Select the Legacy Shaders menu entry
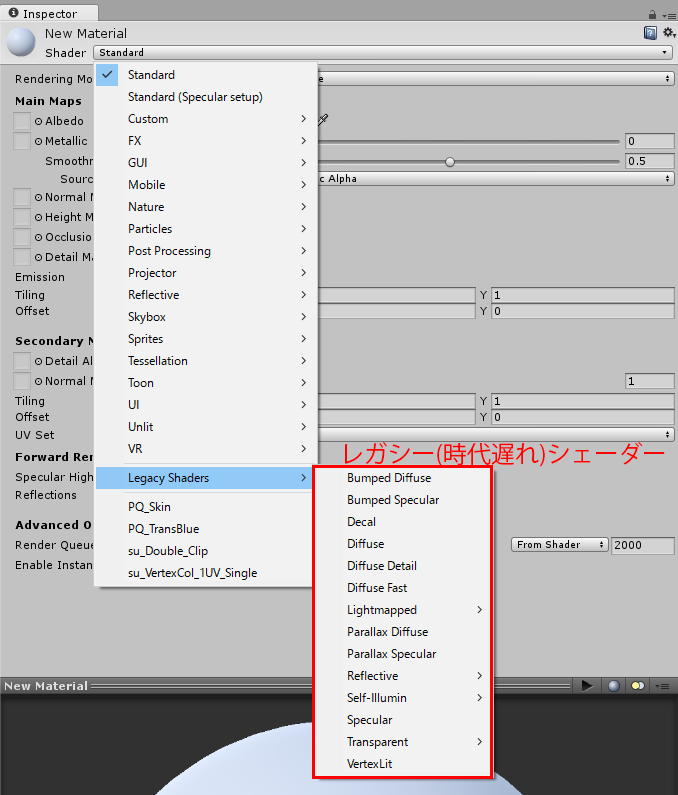Screen dimensions: 678x795 pyautogui.click(x=204, y=478)
